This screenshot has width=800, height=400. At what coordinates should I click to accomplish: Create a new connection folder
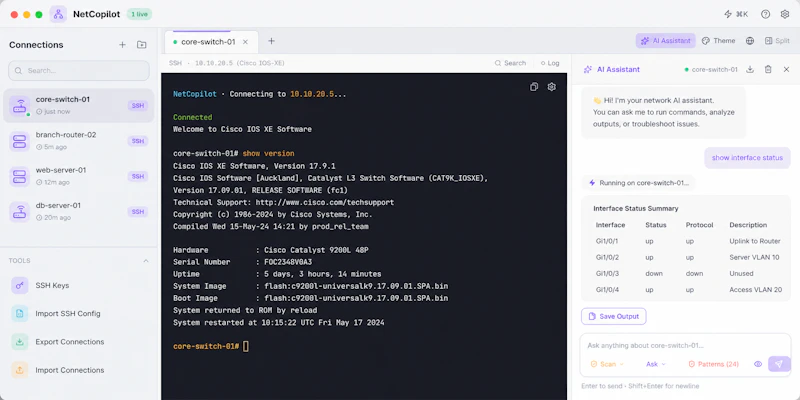142,45
